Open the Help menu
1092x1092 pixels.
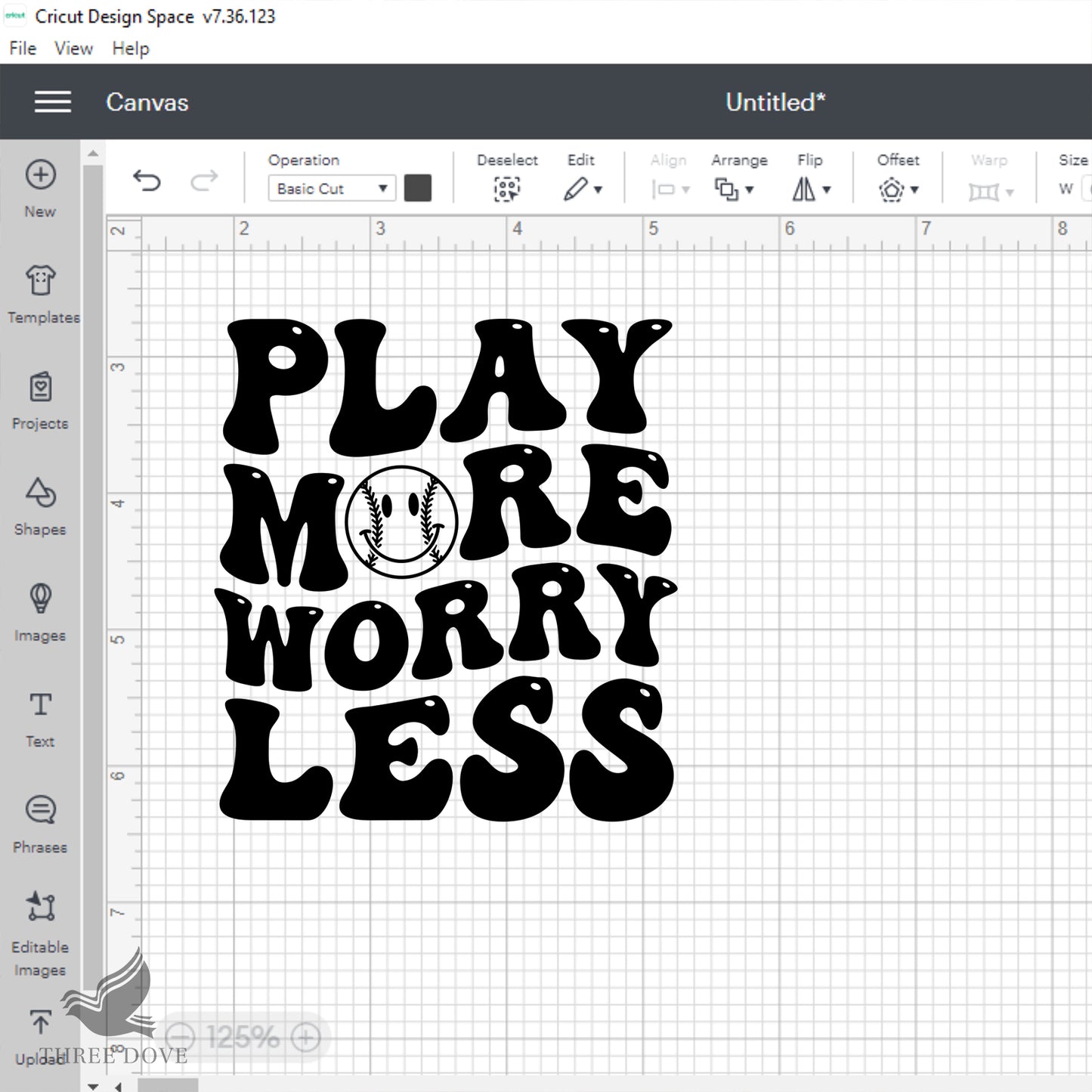pos(131,48)
